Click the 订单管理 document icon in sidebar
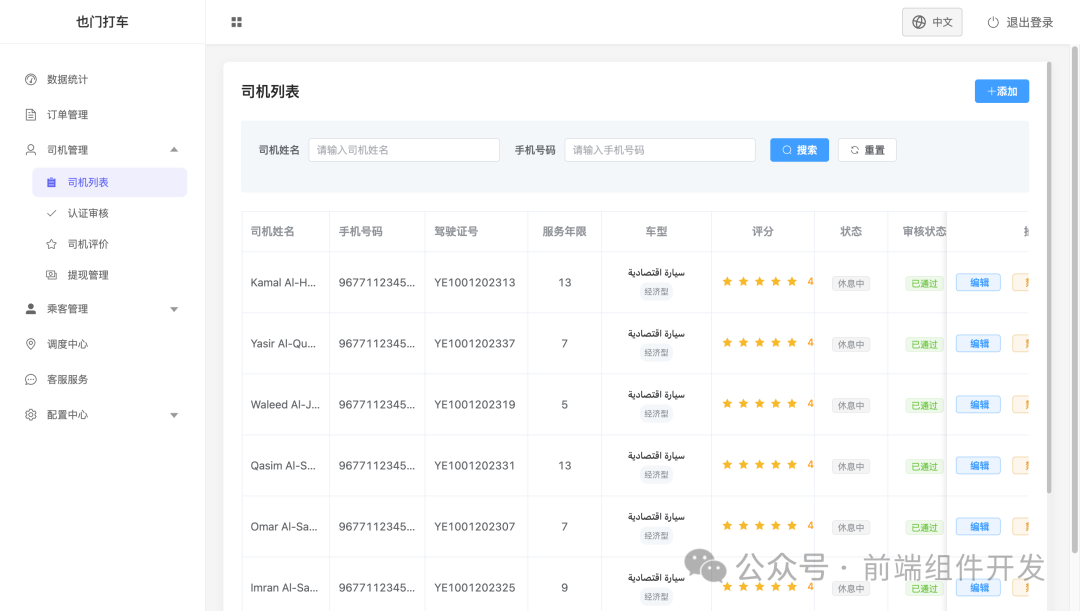Viewport: 1080px width, 611px height. pos(29,114)
